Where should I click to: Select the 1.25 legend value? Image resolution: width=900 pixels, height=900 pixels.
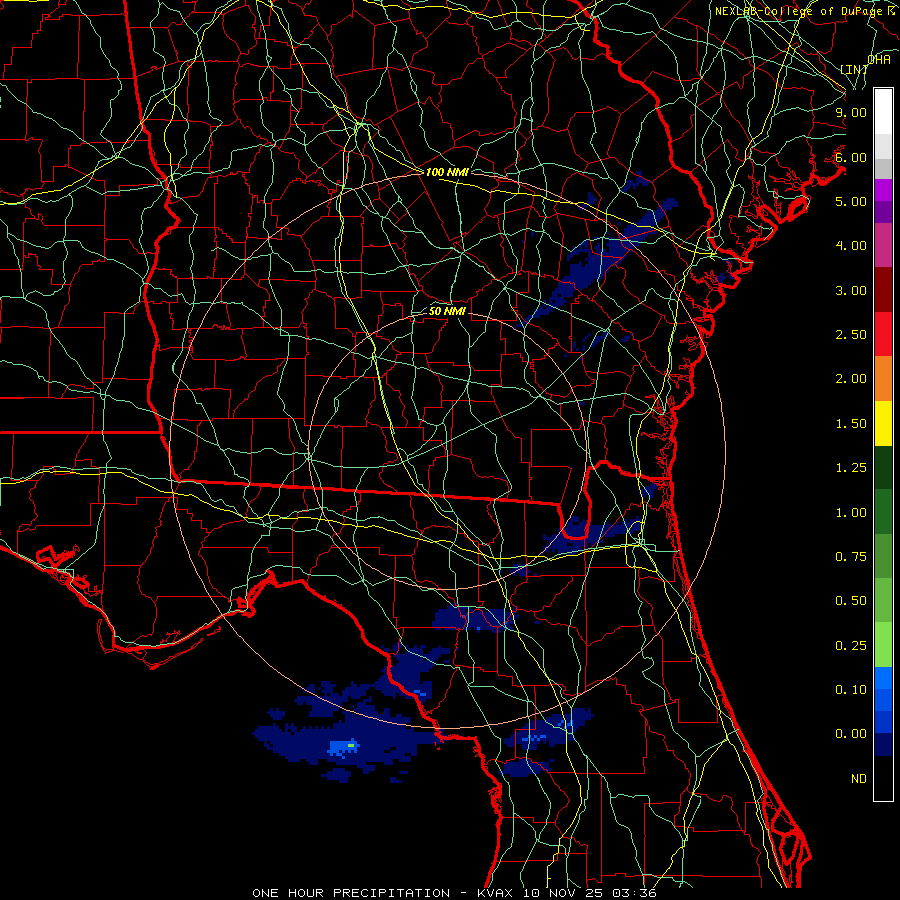tap(851, 468)
